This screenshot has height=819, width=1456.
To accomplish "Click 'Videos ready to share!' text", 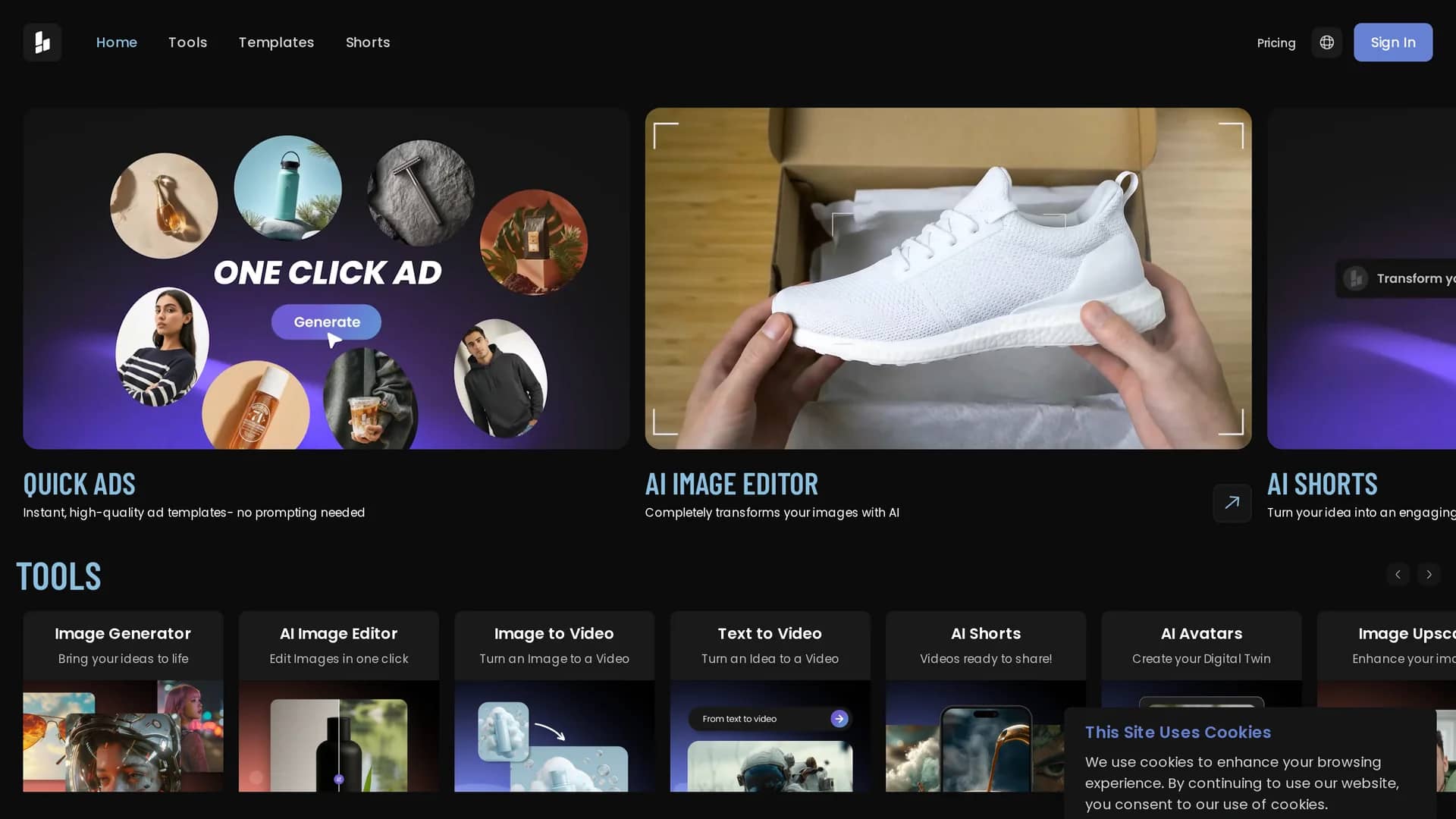I will click(x=985, y=659).
